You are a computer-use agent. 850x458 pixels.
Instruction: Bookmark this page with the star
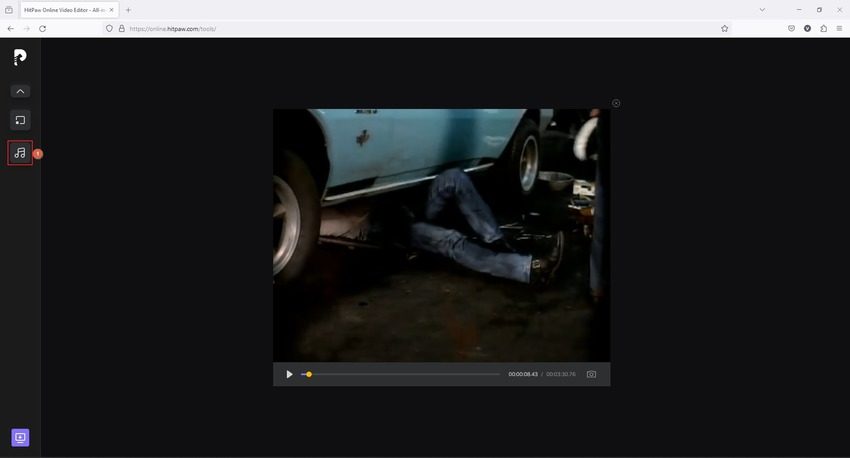[x=724, y=28]
